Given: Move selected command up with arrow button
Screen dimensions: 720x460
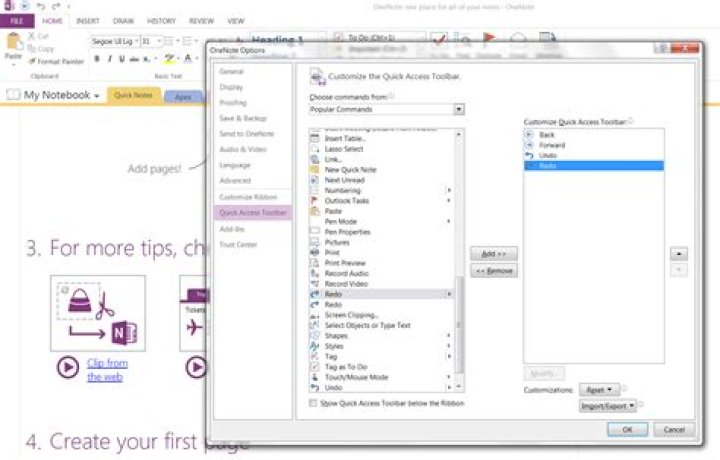Looking at the screenshot, I should pos(679,253).
